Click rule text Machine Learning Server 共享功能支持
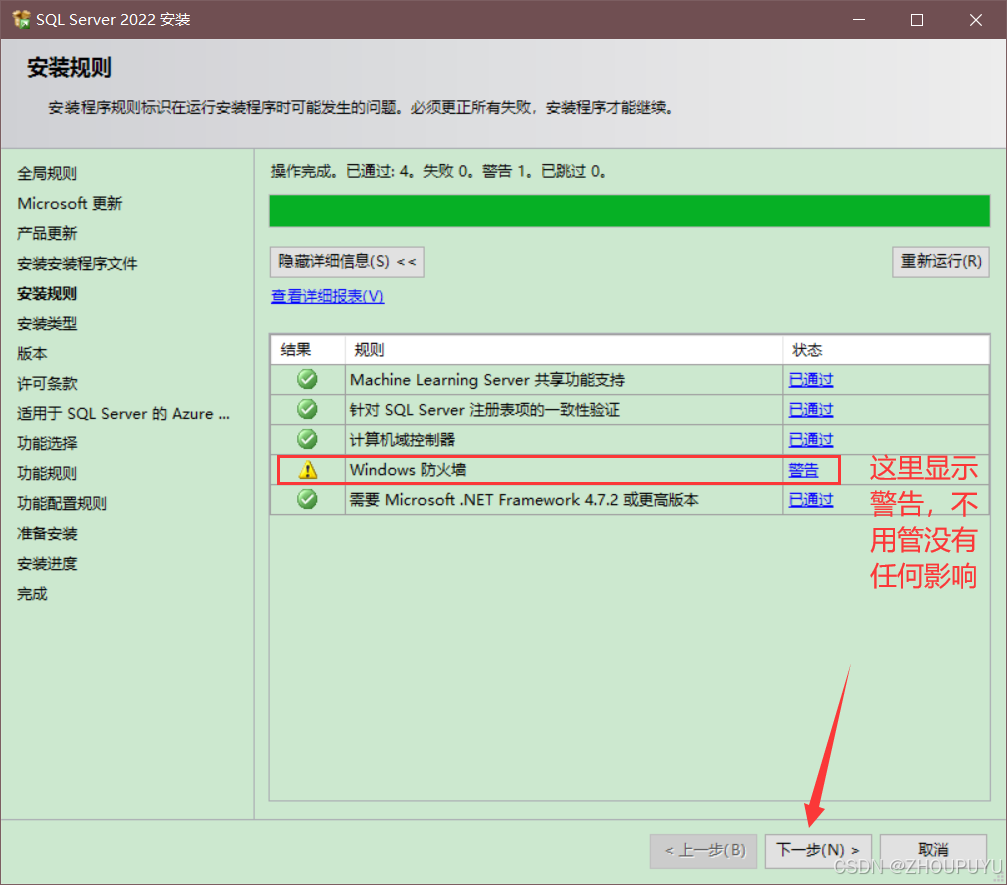 [x=487, y=380]
